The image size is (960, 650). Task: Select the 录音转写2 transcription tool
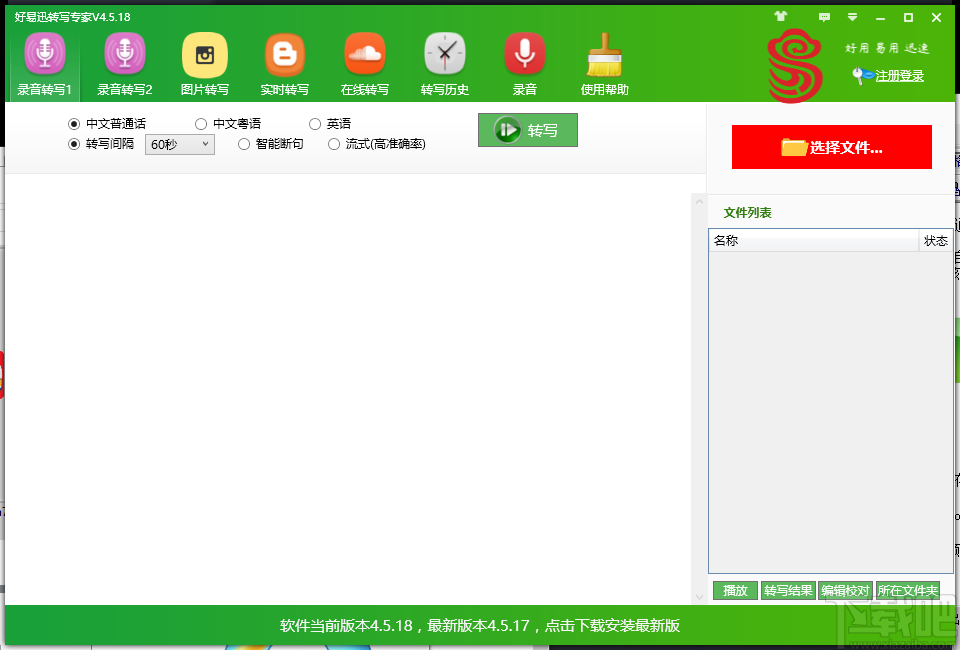point(123,62)
